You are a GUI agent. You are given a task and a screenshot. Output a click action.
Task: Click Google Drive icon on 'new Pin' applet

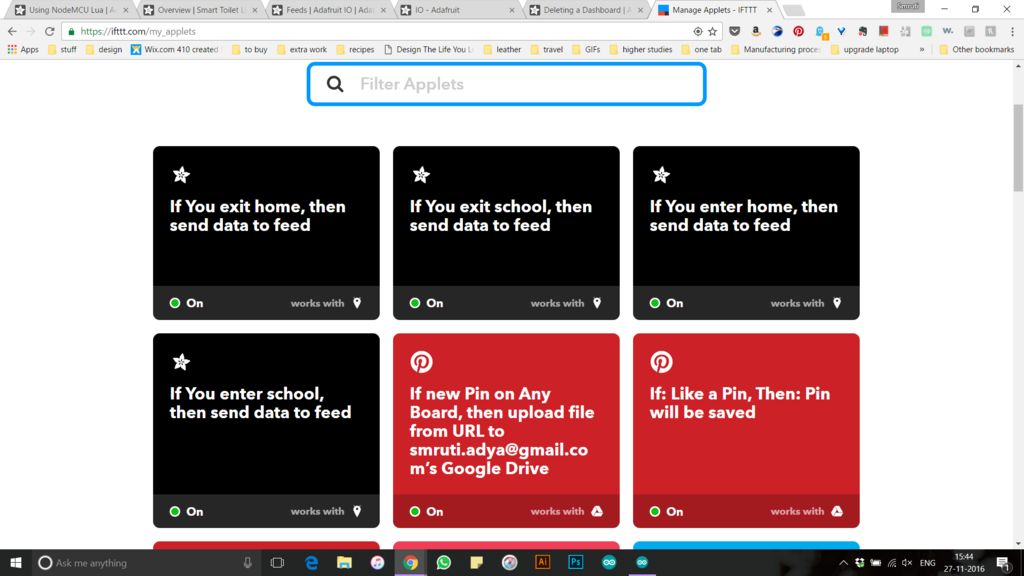click(x=597, y=511)
